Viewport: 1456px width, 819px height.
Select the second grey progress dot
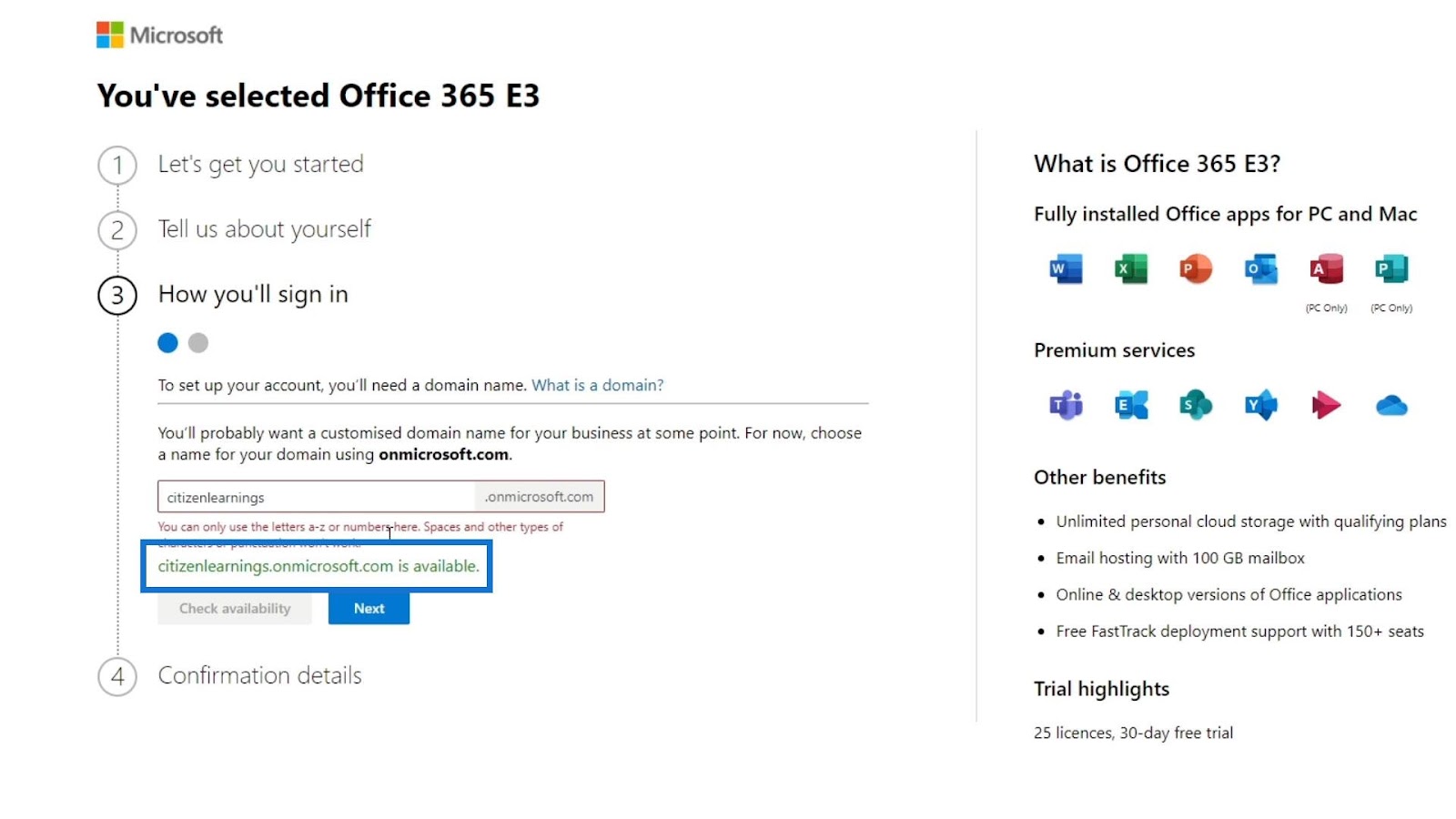coord(198,343)
